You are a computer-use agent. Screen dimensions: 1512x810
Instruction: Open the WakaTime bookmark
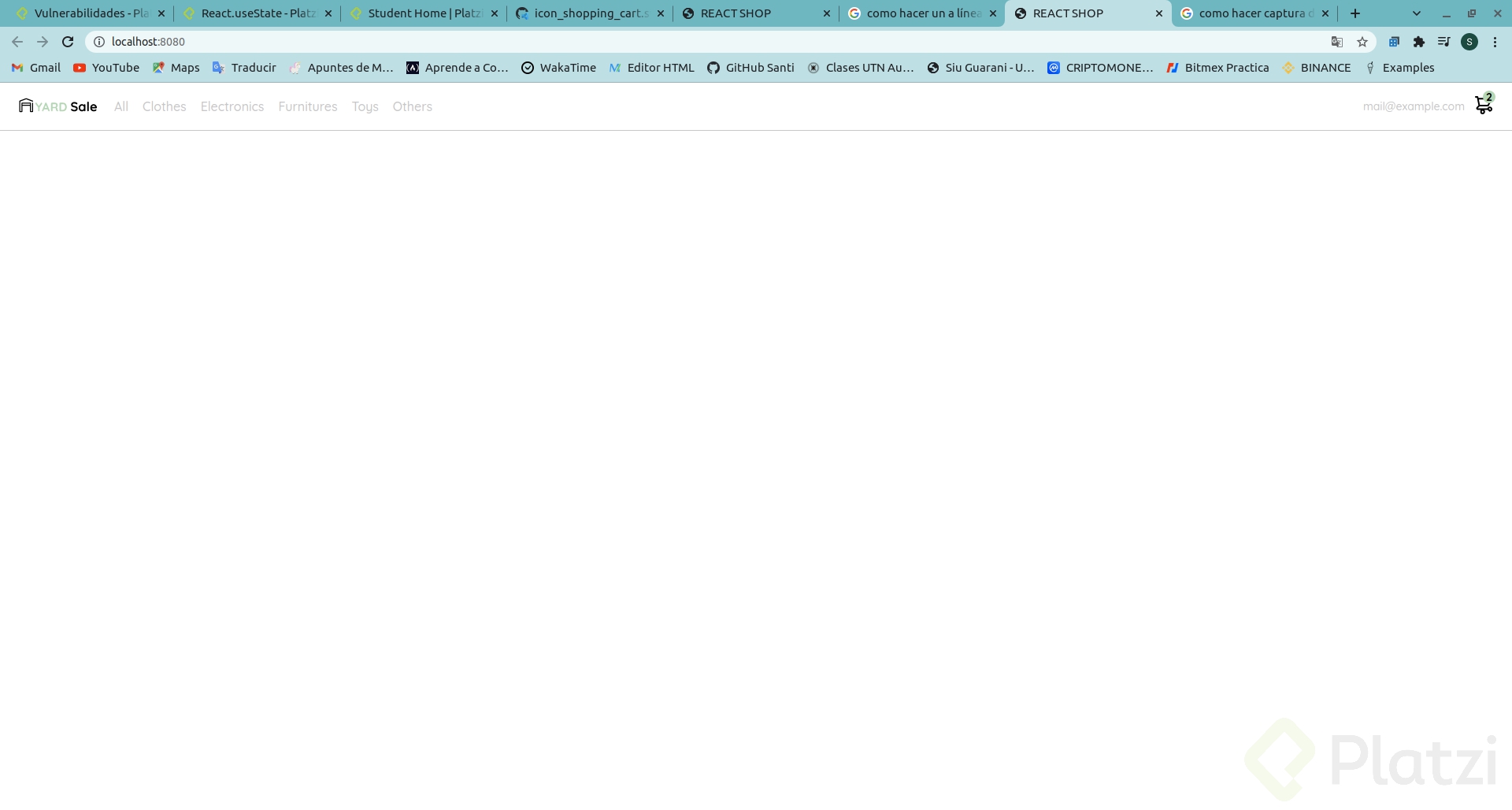coord(558,68)
